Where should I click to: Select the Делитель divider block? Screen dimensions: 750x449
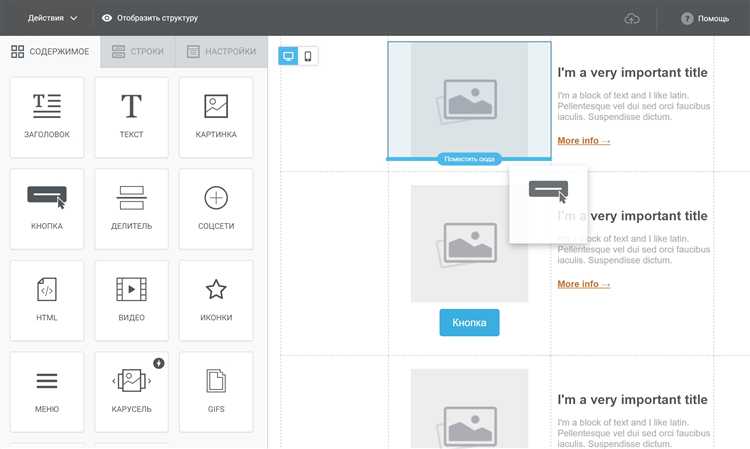coord(132,209)
